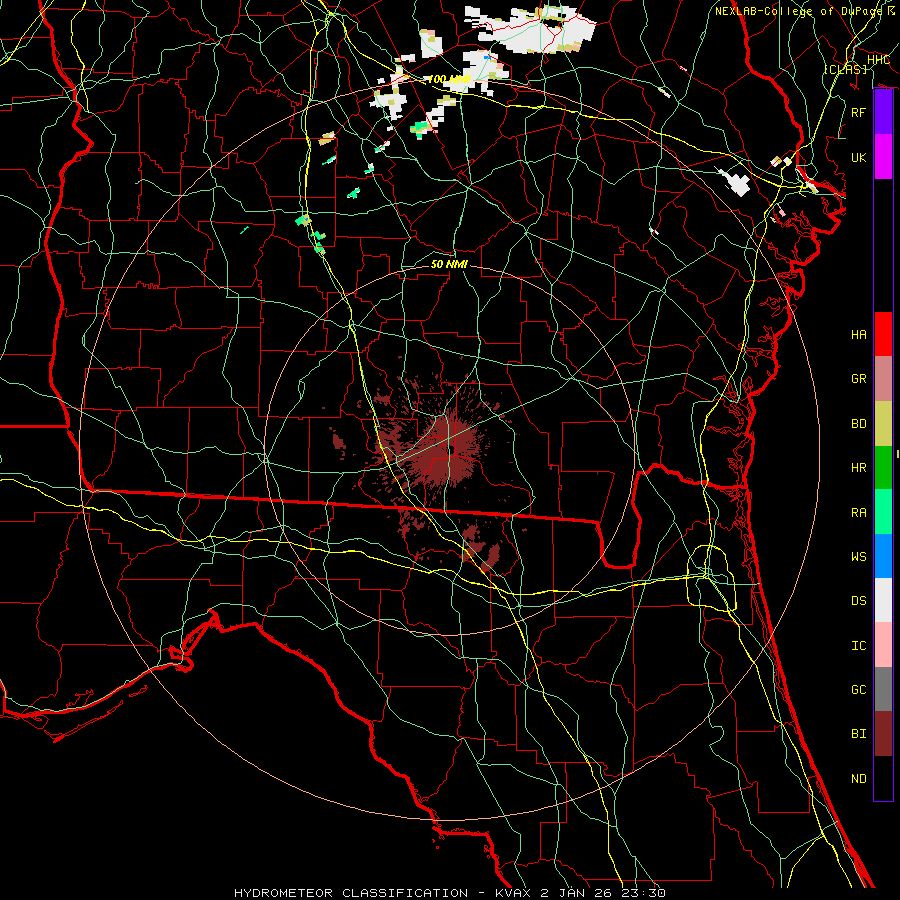900x900 pixels.
Task: Click the UK legend label
Action: (x=859, y=157)
